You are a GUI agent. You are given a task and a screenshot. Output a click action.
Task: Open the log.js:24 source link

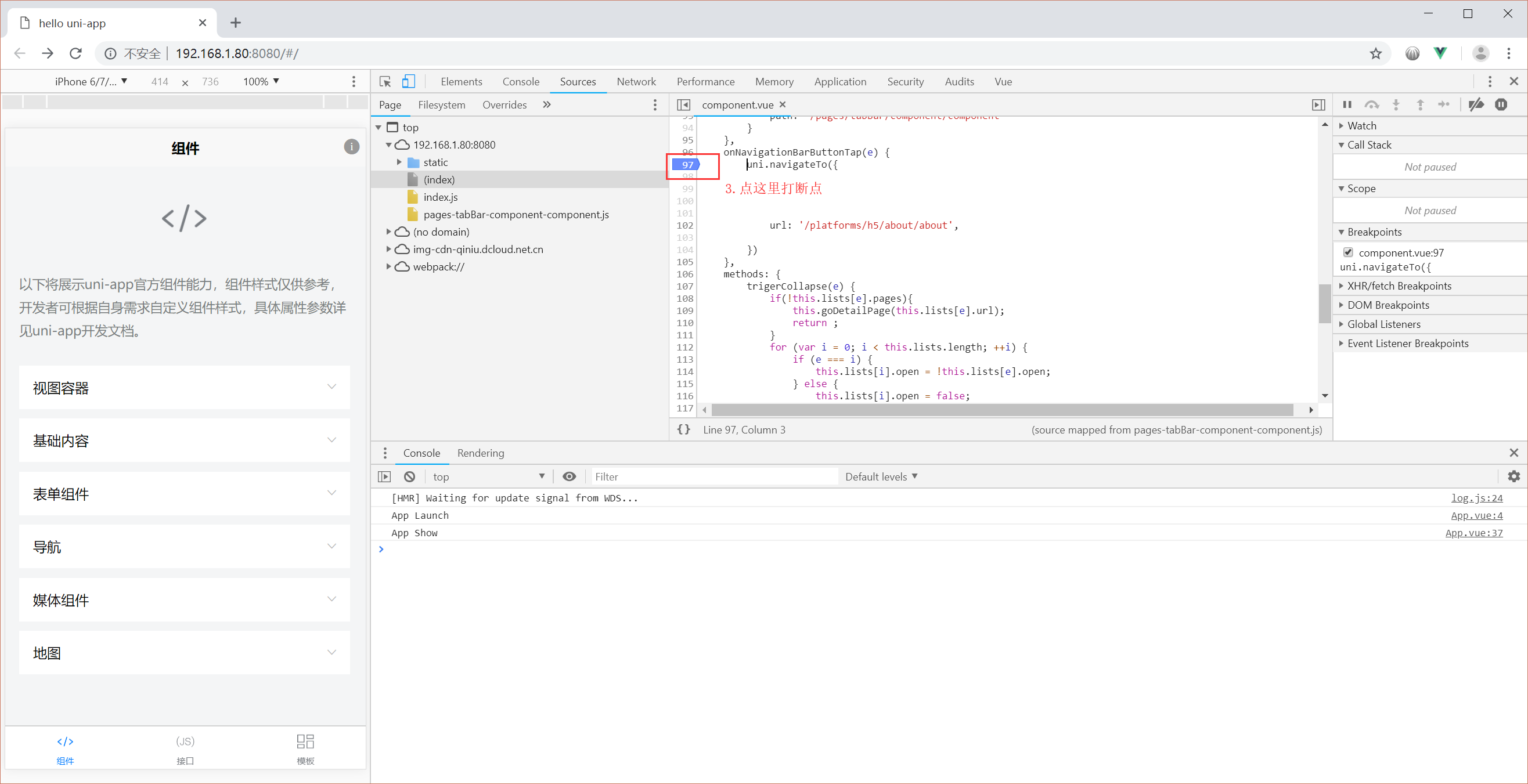[1476, 497]
